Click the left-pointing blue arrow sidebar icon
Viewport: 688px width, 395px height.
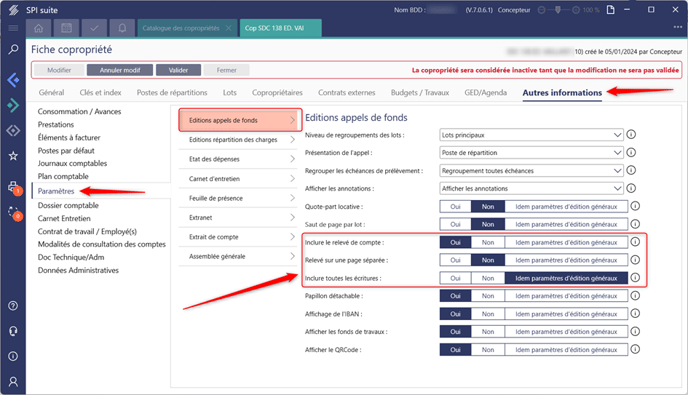tap(13, 80)
